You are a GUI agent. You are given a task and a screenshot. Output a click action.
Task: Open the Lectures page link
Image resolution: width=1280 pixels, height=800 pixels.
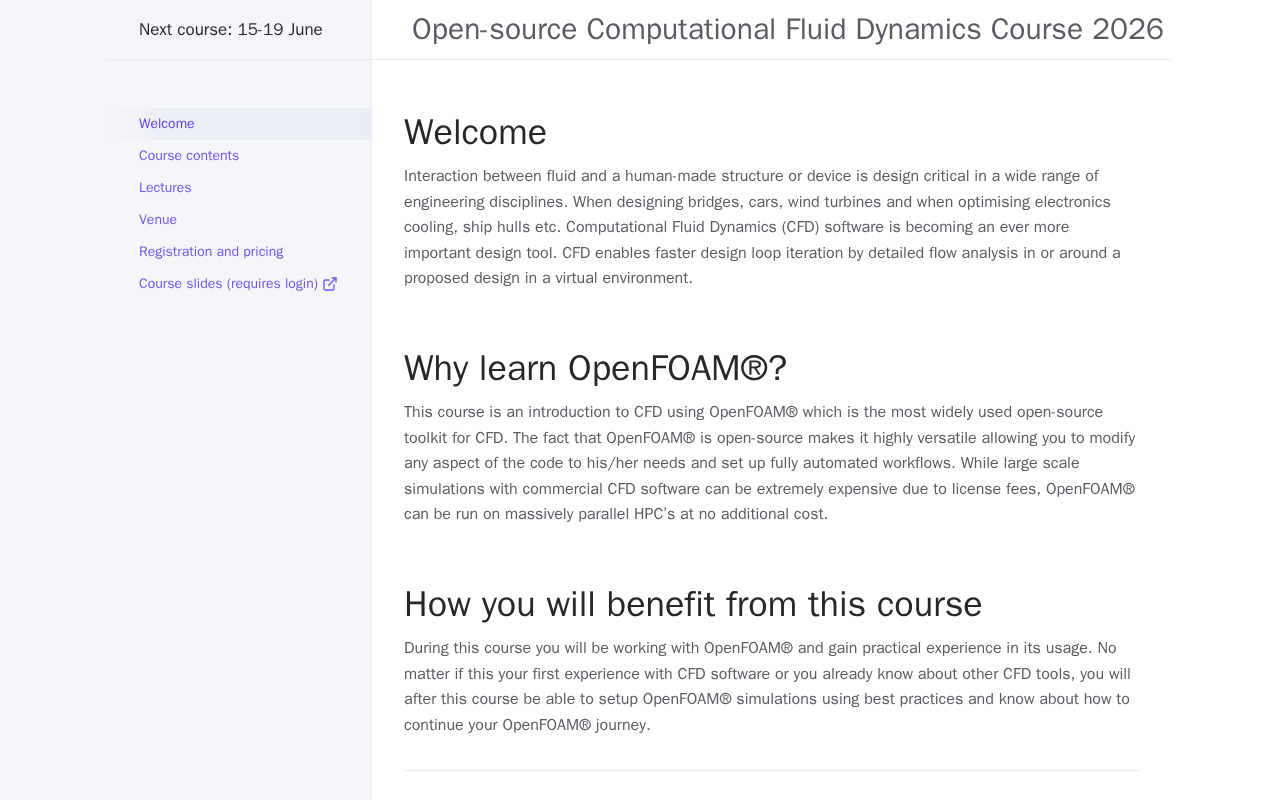[x=165, y=188]
